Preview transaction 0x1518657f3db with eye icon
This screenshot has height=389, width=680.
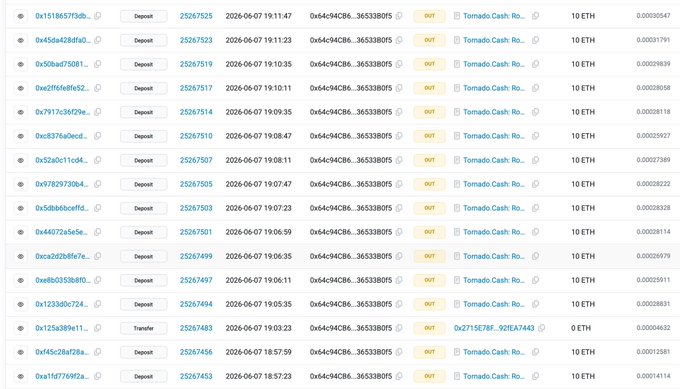(20, 16)
